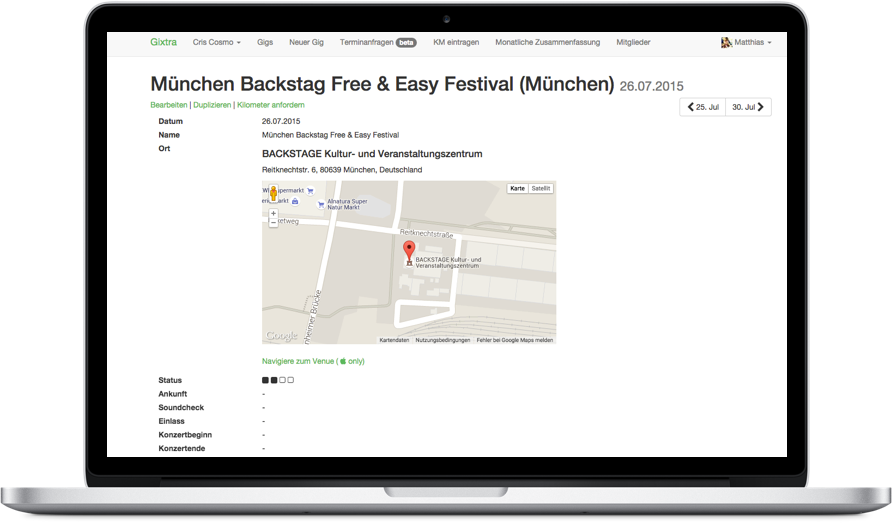This screenshot has height=523, width=892.
Task: Go to previous gig 25. Jul
Action: coord(702,107)
